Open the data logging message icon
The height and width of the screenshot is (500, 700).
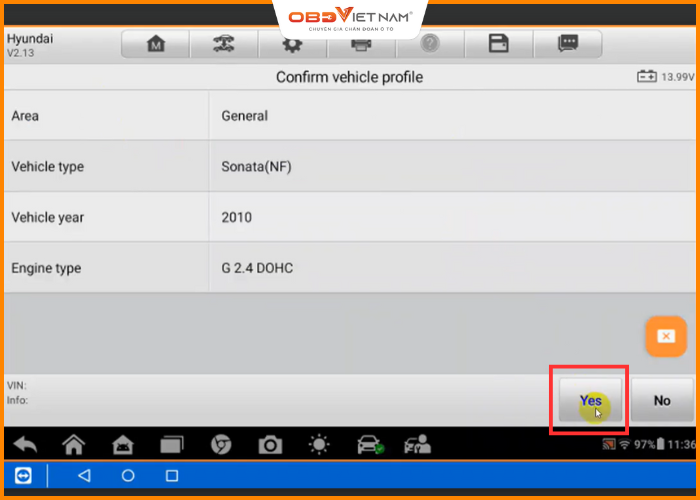[x=568, y=44]
